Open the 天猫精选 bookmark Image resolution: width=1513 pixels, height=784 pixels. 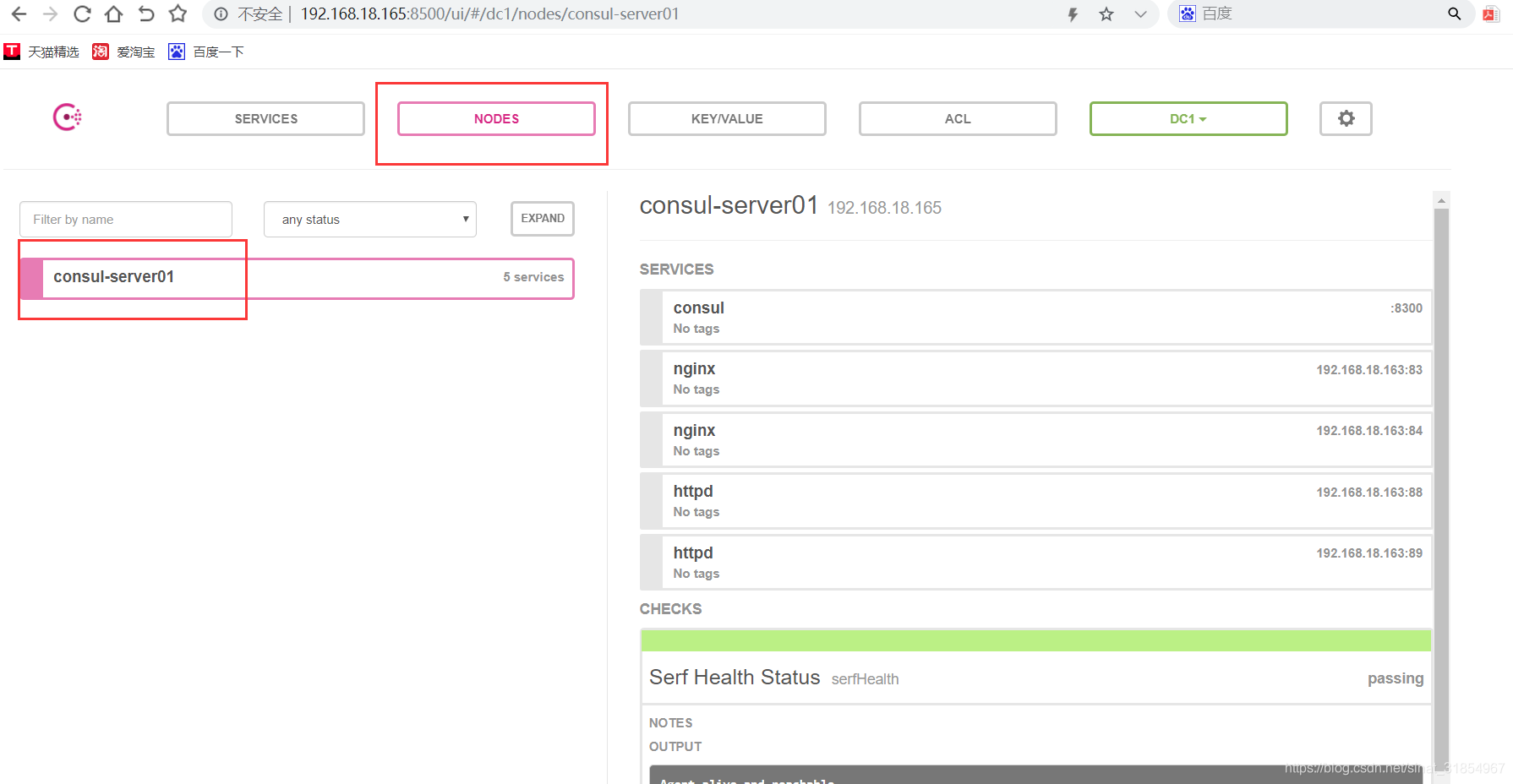pyautogui.click(x=41, y=52)
